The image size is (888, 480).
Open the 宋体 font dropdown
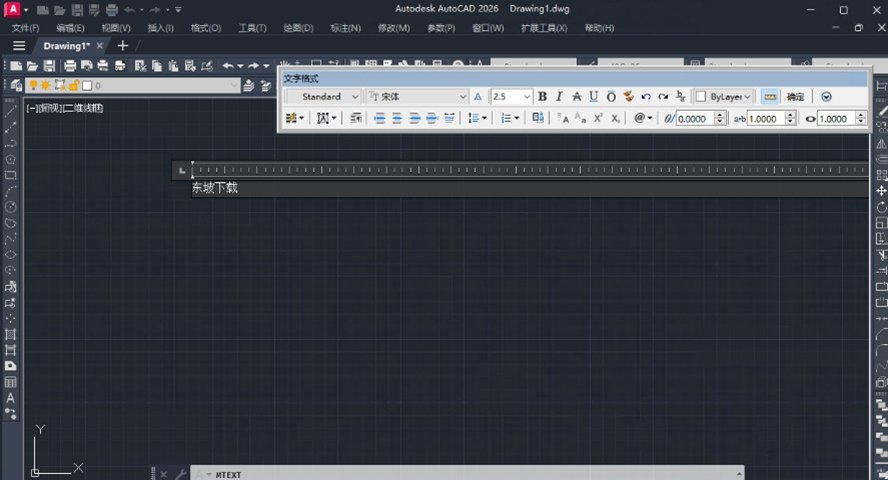417,97
